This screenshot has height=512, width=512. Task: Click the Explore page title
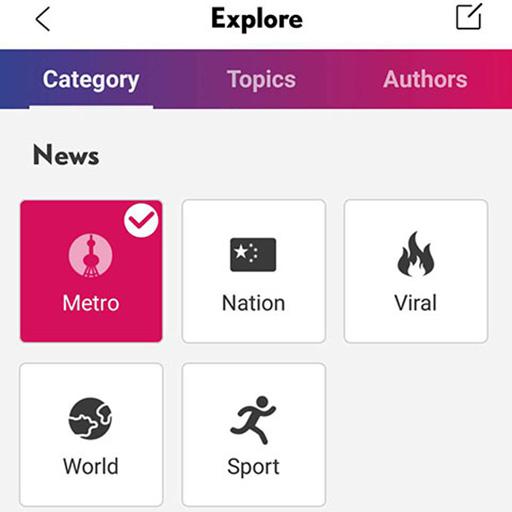click(x=257, y=19)
